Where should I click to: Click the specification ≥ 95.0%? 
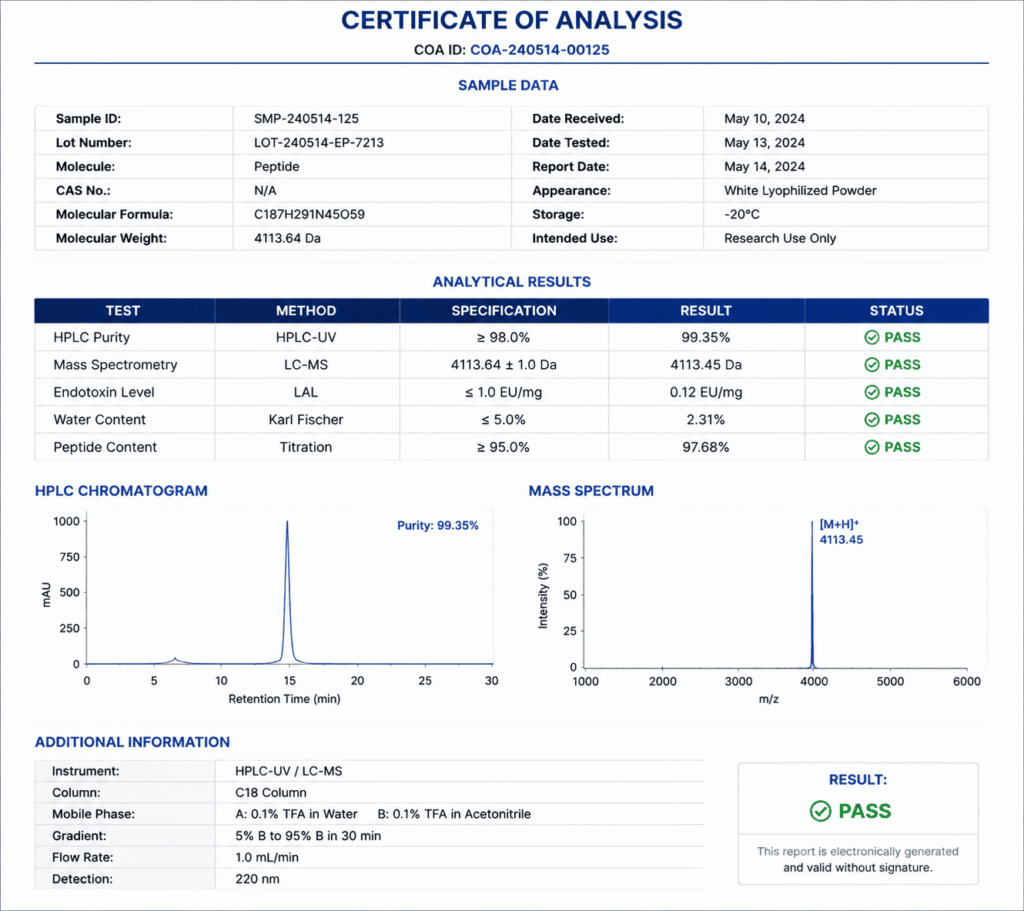[503, 447]
